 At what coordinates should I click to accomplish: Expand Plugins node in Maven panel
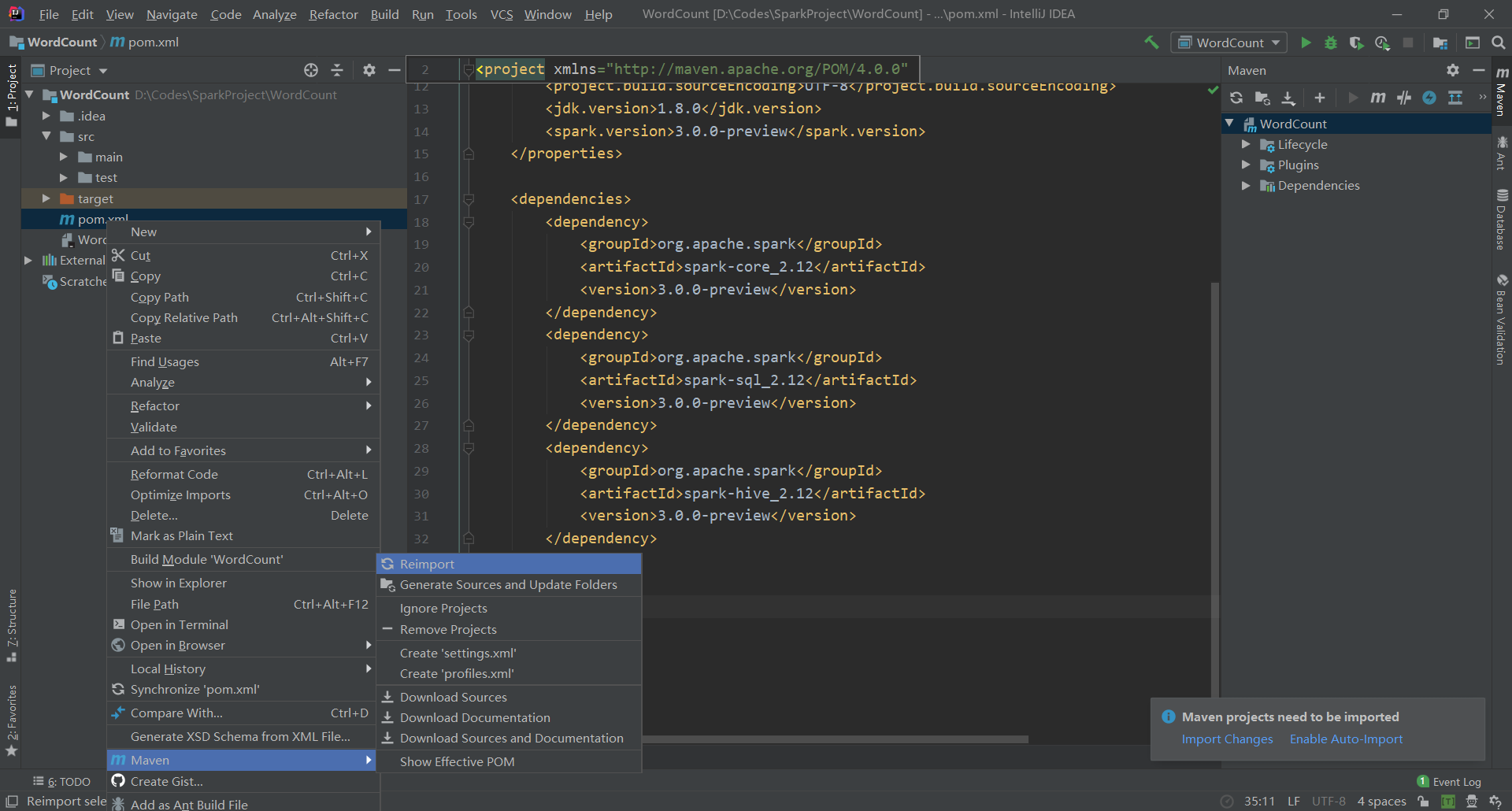coord(1246,165)
